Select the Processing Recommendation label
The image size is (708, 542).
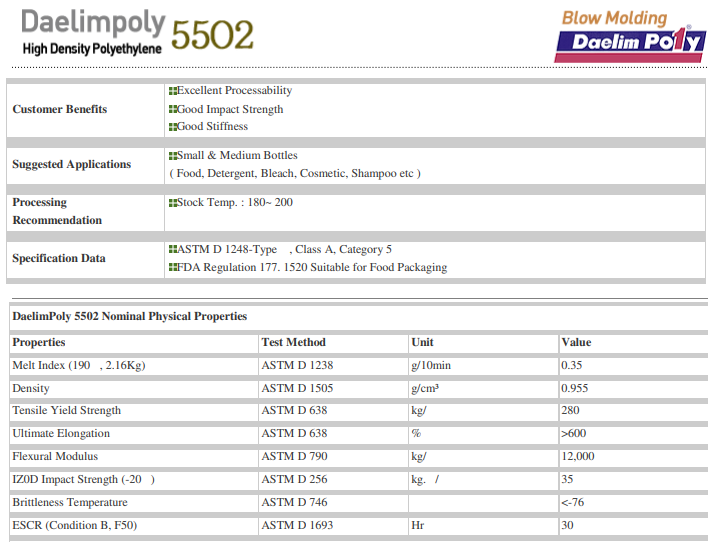coord(57,211)
